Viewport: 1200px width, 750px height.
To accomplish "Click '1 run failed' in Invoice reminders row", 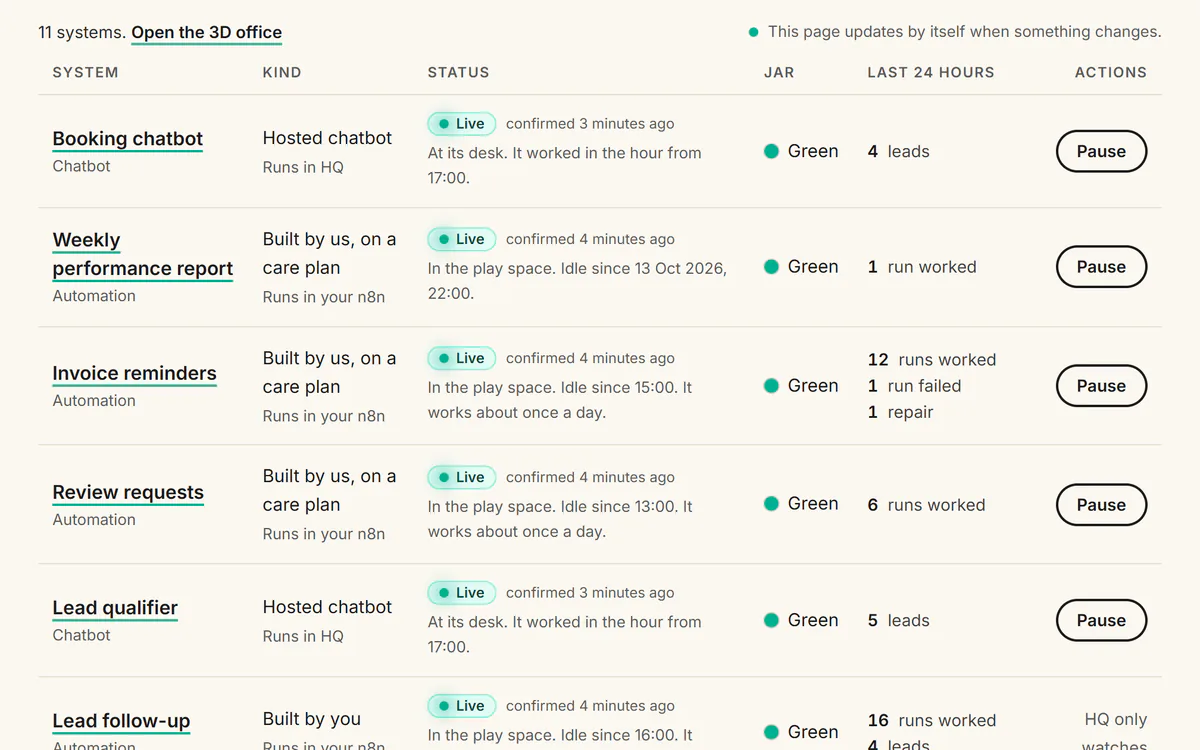I will [914, 386].
